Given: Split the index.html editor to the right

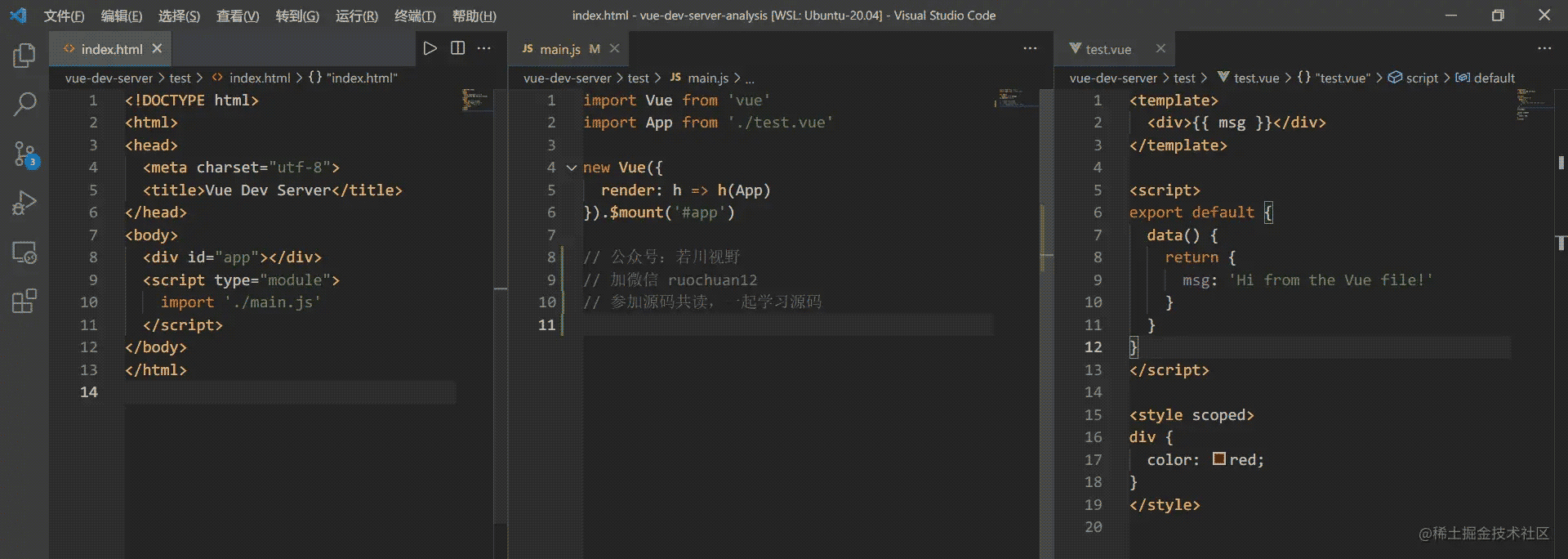Looking at the screenshot, I should tap(457, 48).
